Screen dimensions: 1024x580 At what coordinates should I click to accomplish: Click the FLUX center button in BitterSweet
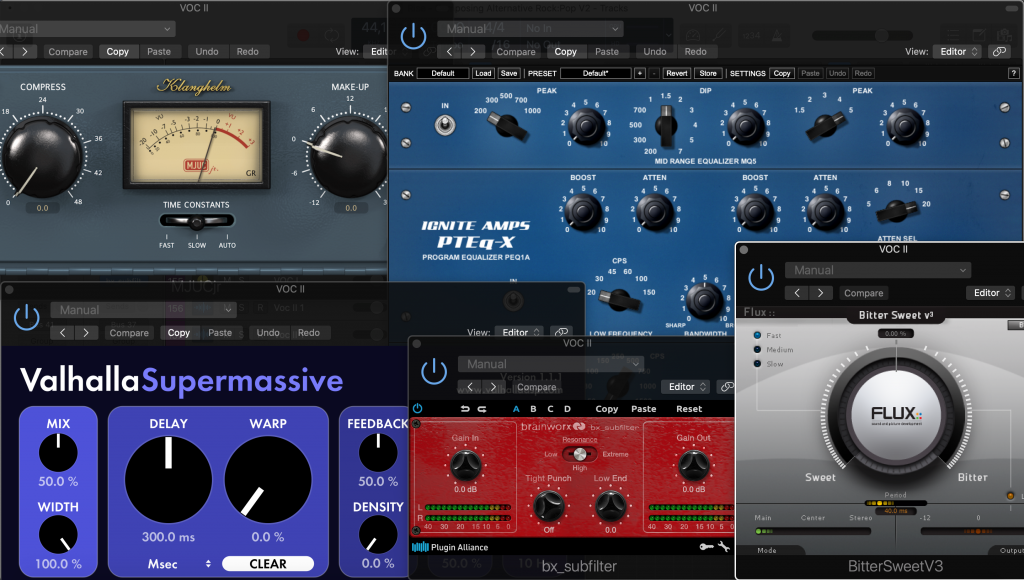tap(896, 415)
